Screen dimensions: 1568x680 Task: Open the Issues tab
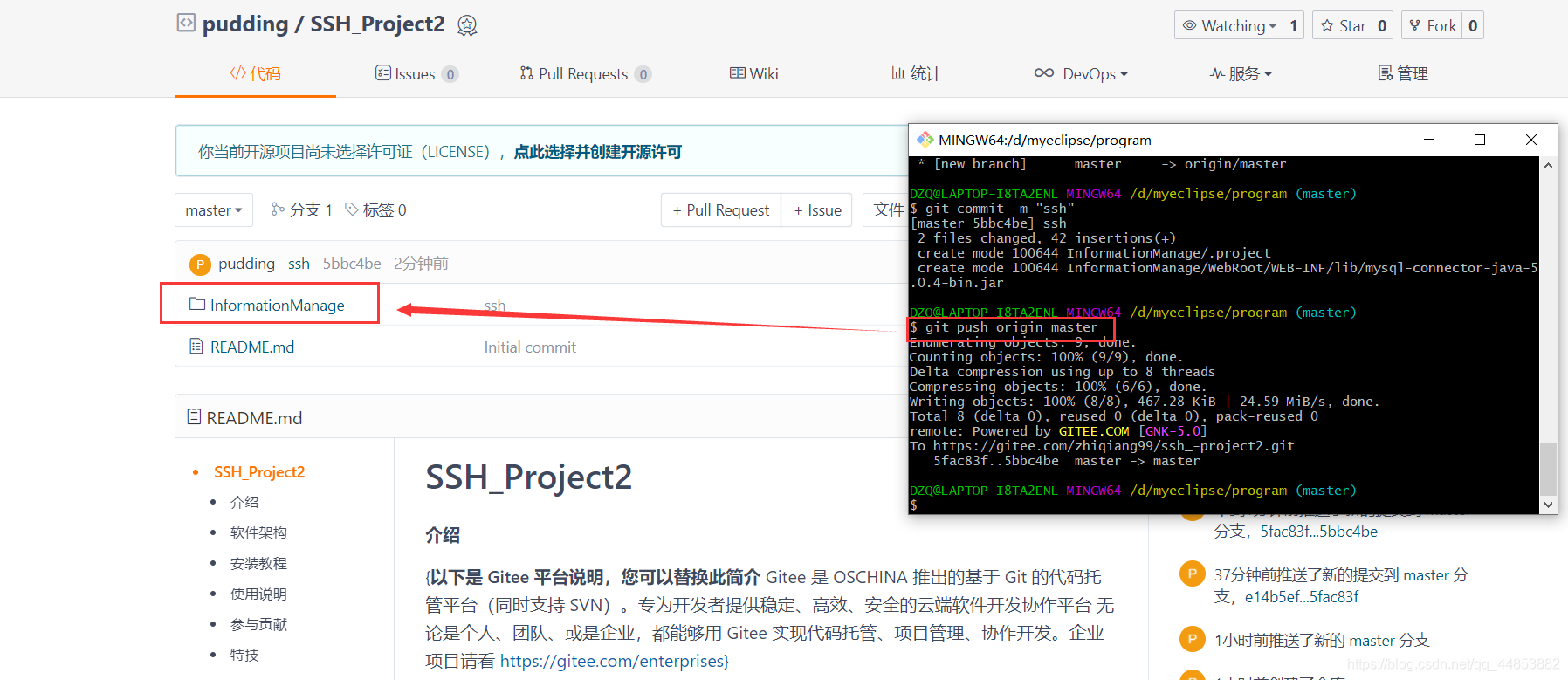pyautogui.click(x=416, y=73)
